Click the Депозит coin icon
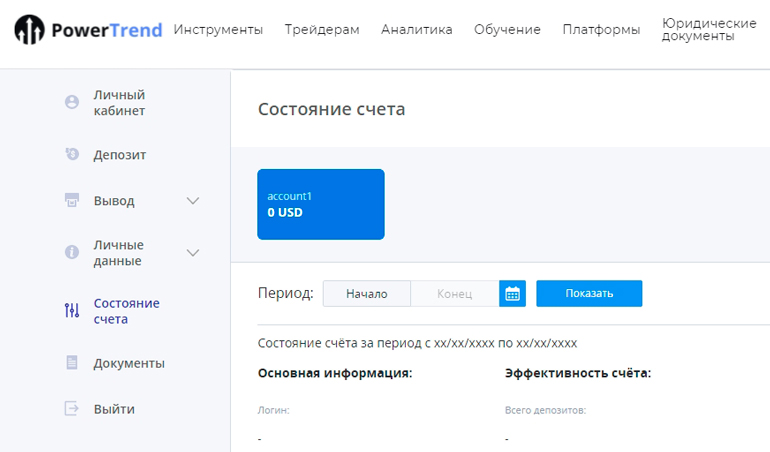Viewport: 770px width, 452px height. point(72,154)
